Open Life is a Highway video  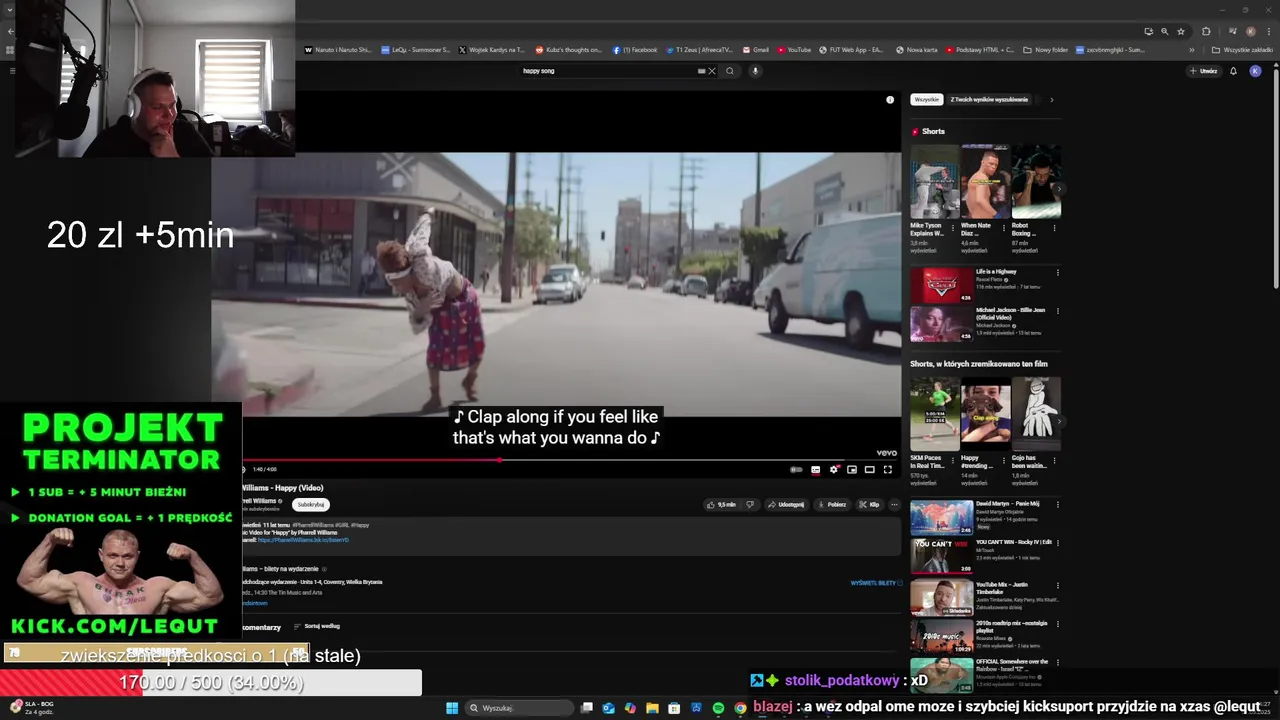(x=941, y=285)
